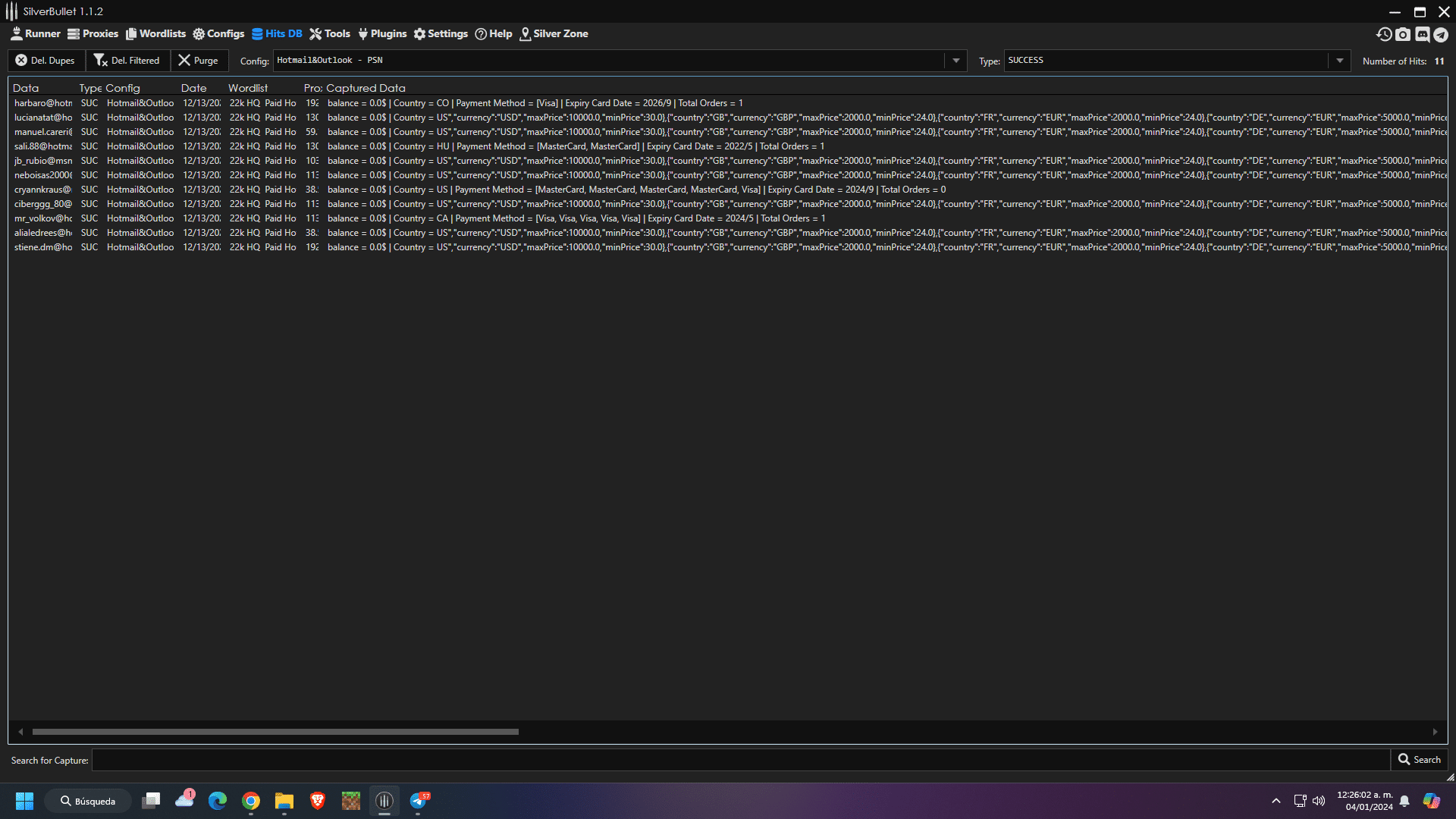1456x819 pixels.
Task: Open the Discord icon link
Action: click(1423, 34)
